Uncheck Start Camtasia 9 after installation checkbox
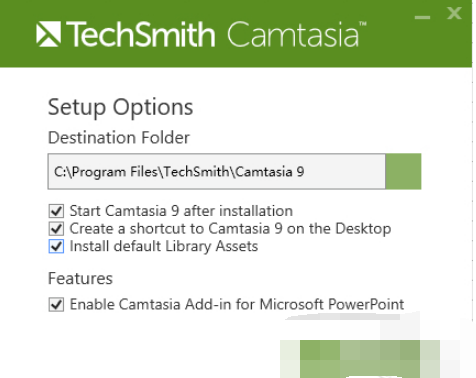The image size is (476, 378). point(56,211)
